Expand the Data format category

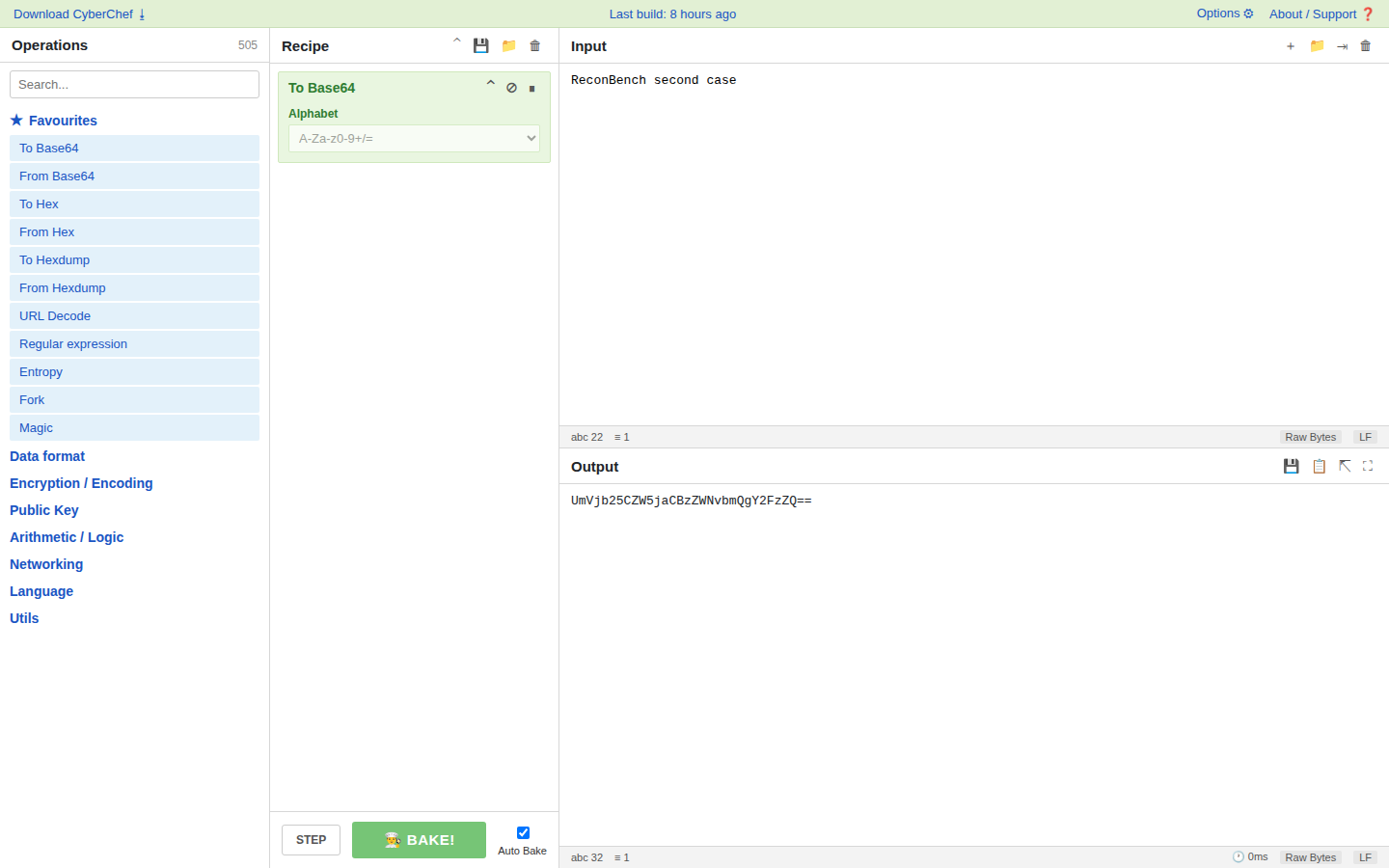click(x=47, y=456)
